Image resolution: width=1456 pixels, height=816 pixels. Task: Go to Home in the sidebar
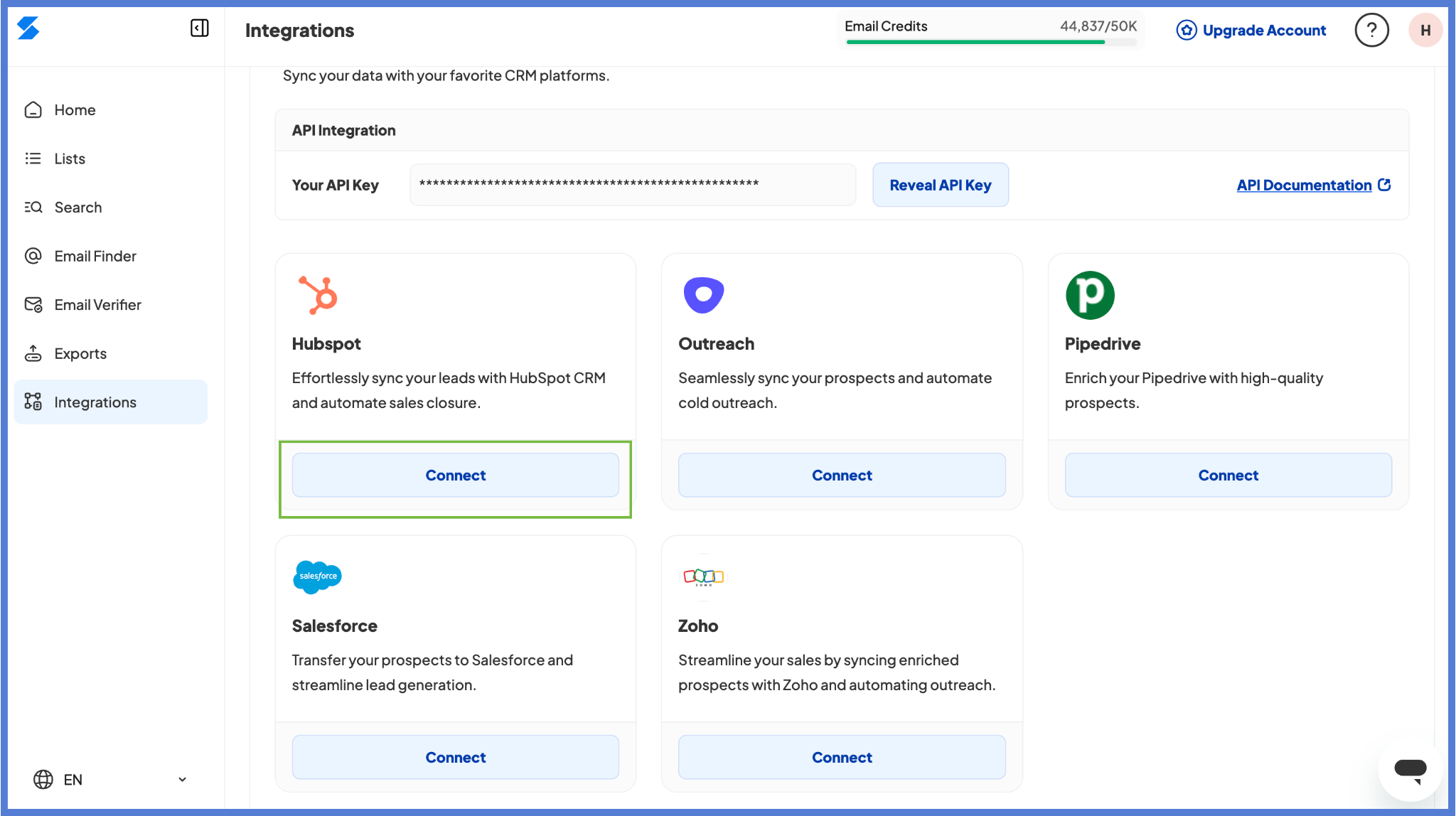pyautogui.click(x=111, y=109)
